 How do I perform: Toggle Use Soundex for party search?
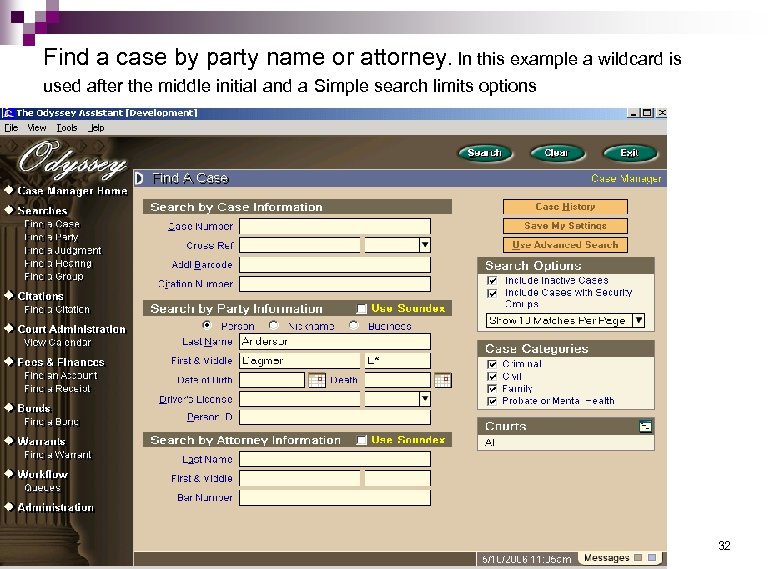pos(362,309)
